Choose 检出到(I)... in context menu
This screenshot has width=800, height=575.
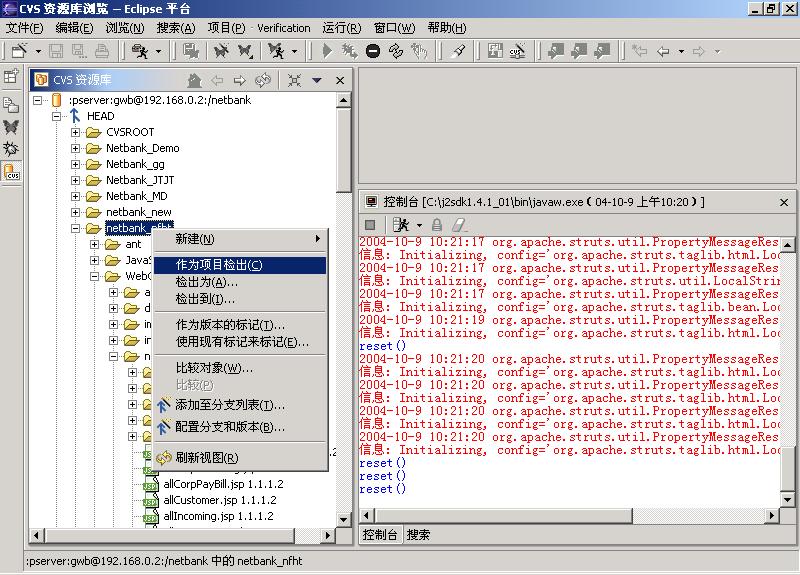[x=240, y=298]
